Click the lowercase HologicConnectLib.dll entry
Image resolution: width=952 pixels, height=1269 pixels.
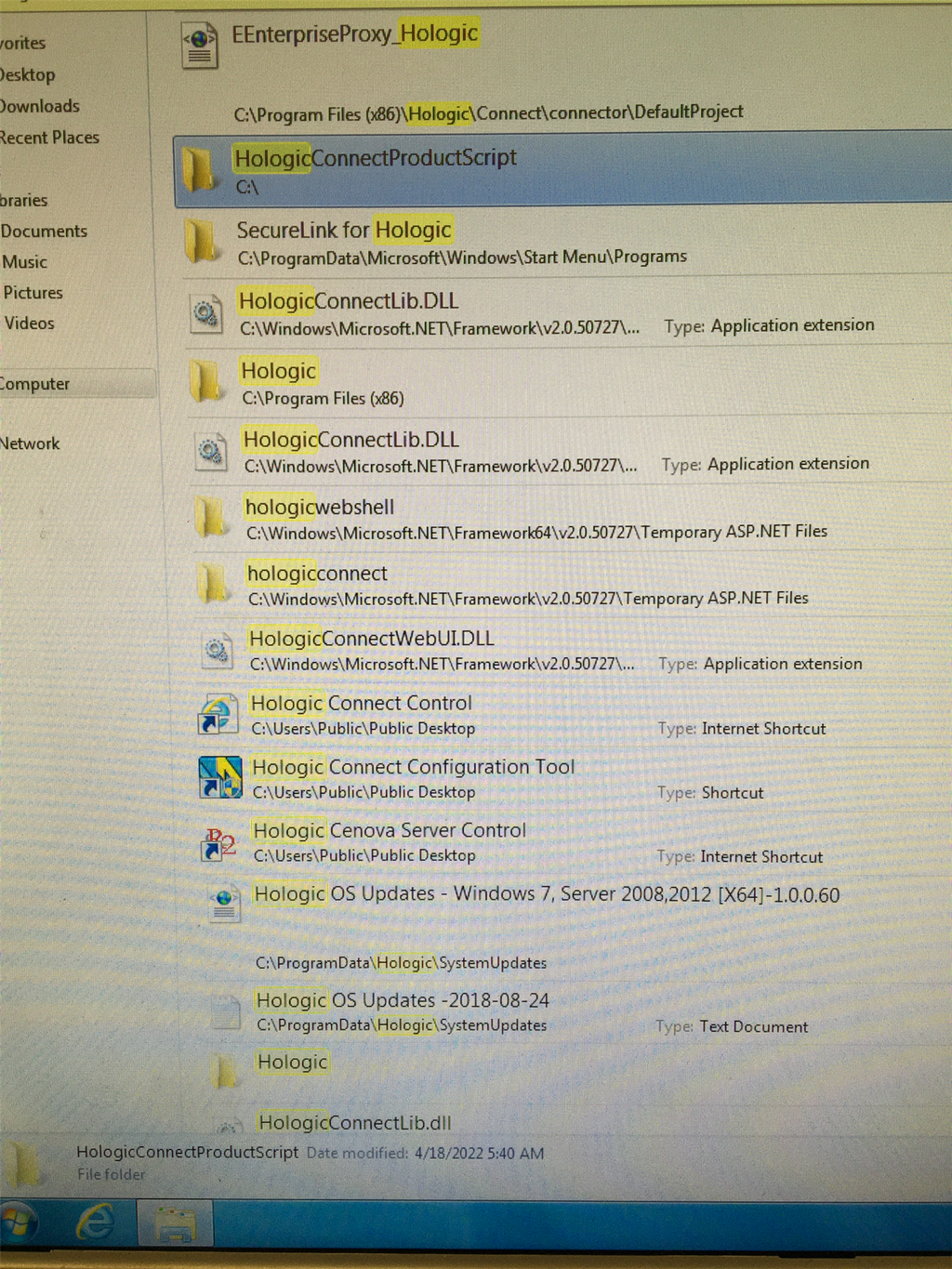tap(354, 1122)
